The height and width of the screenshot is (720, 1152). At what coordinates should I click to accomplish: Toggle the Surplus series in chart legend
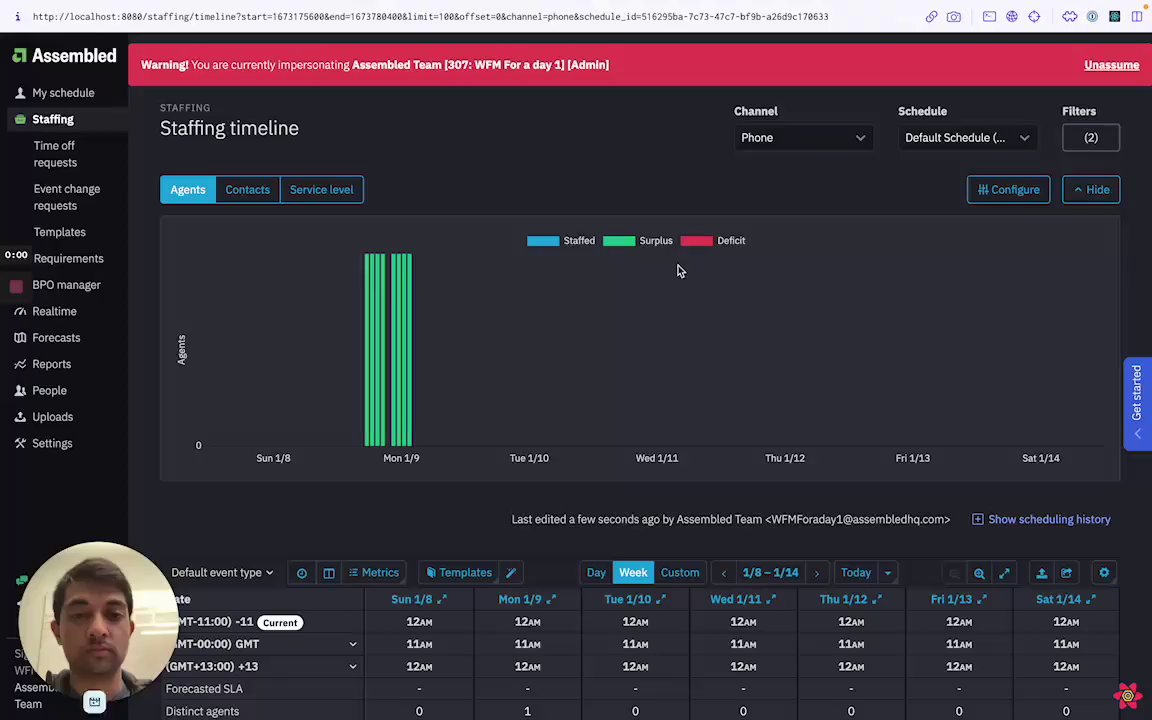[638, 241]
